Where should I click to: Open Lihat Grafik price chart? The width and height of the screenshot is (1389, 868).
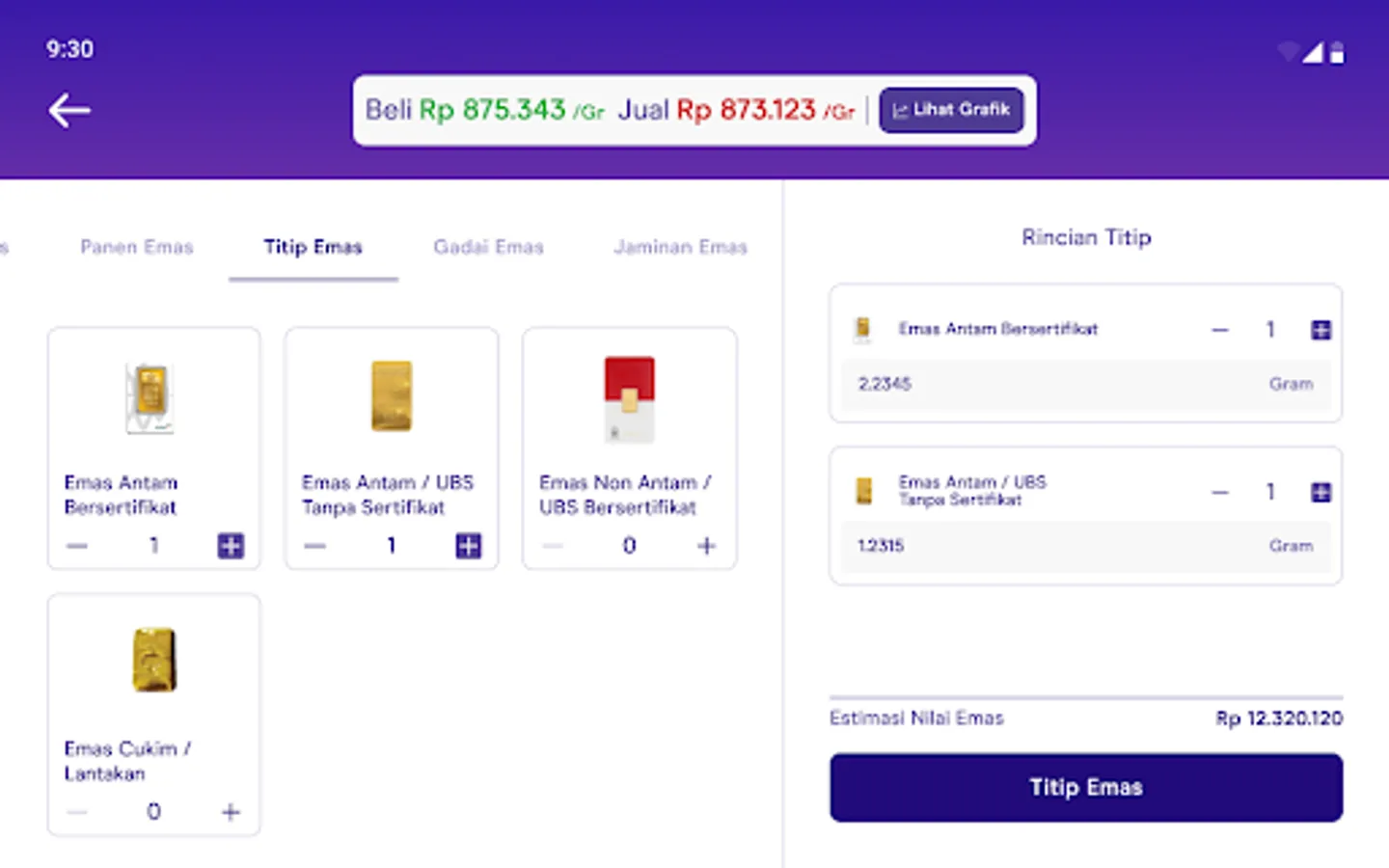point(951,110)
